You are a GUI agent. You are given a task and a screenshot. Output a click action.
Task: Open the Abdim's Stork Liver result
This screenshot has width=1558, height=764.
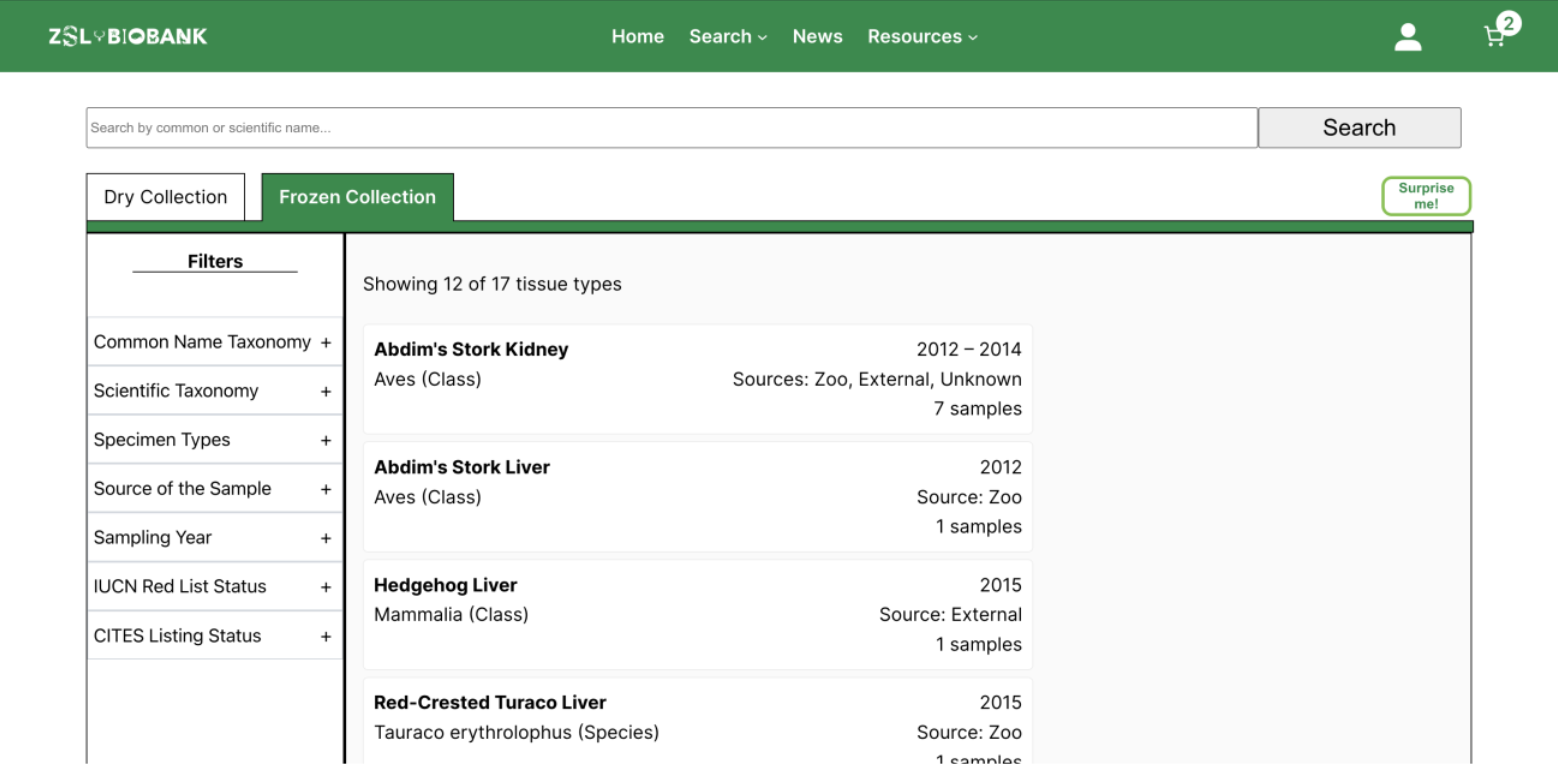[x=698, y=497]
